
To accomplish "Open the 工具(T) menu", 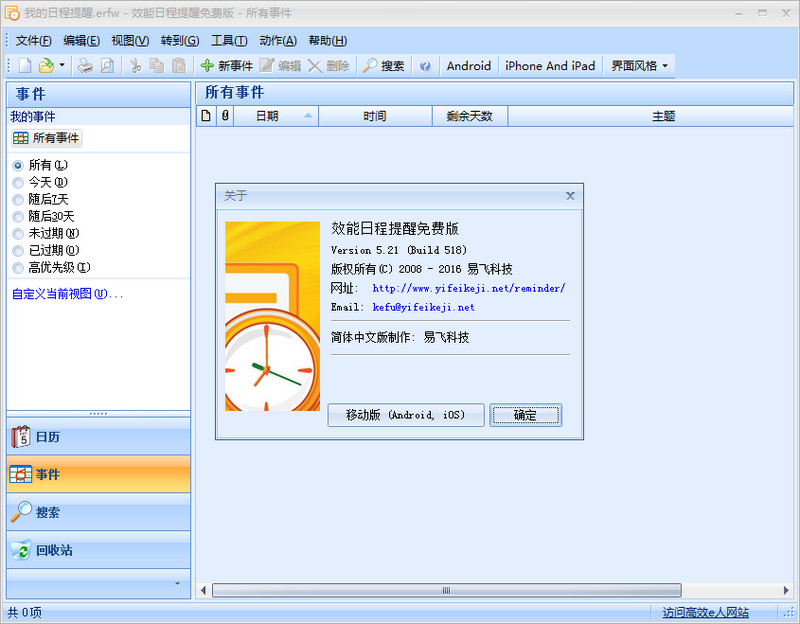I will (229, 41).
